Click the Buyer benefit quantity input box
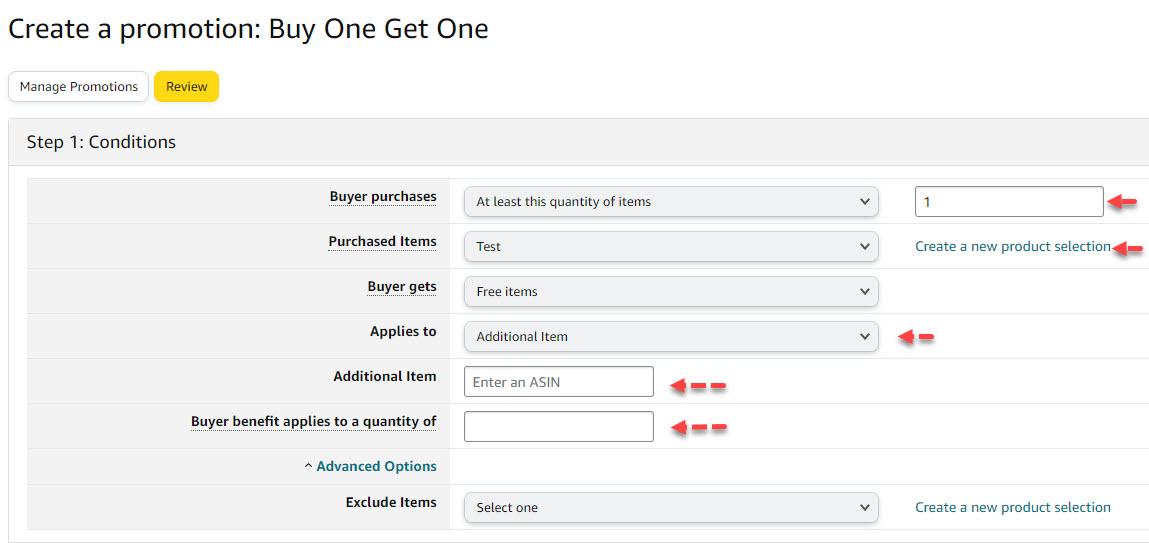Image resolution: width=1149 pixels, height=543 pixels. click(x=558, y=426)
